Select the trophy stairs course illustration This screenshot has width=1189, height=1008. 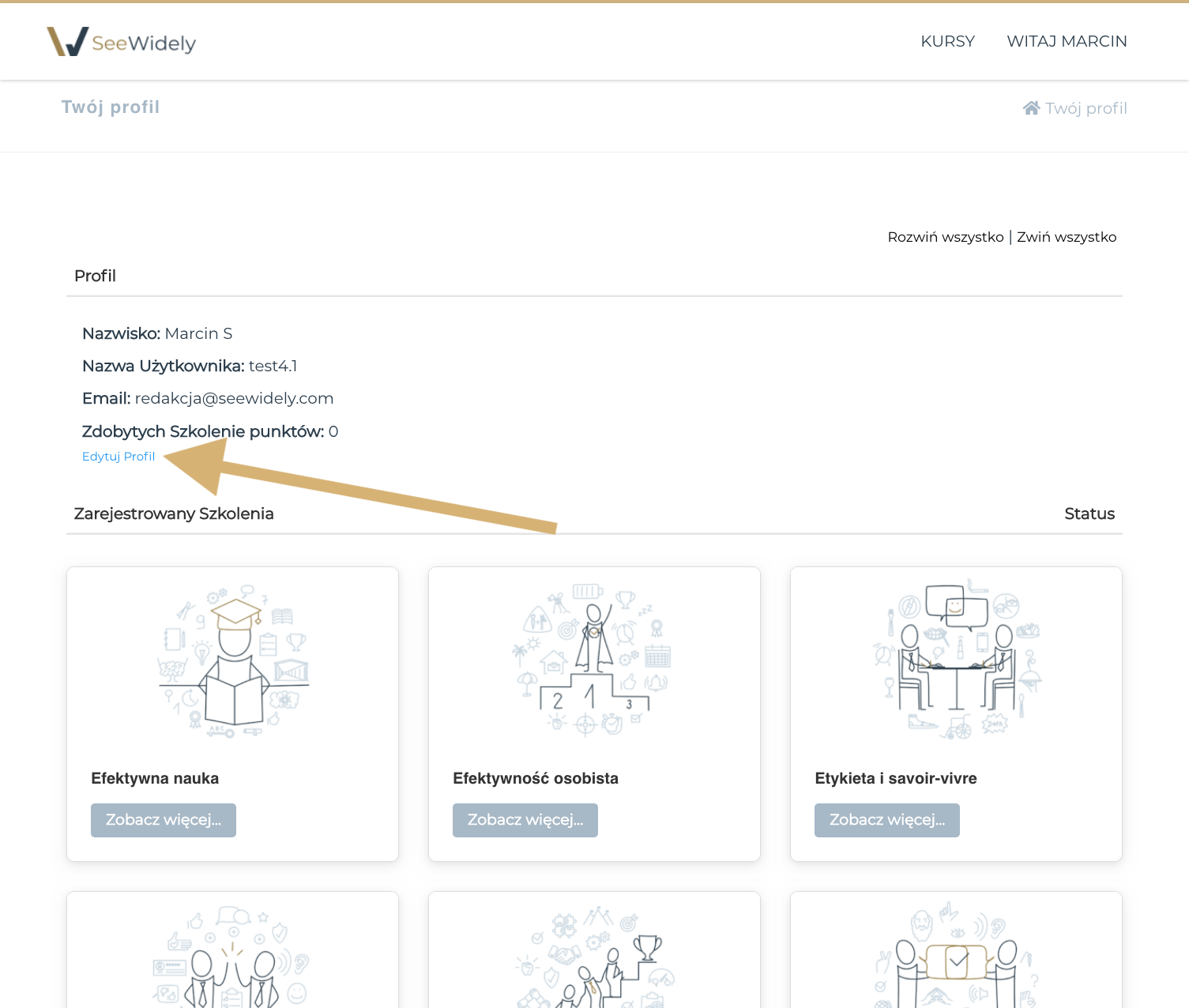[594, 957]
